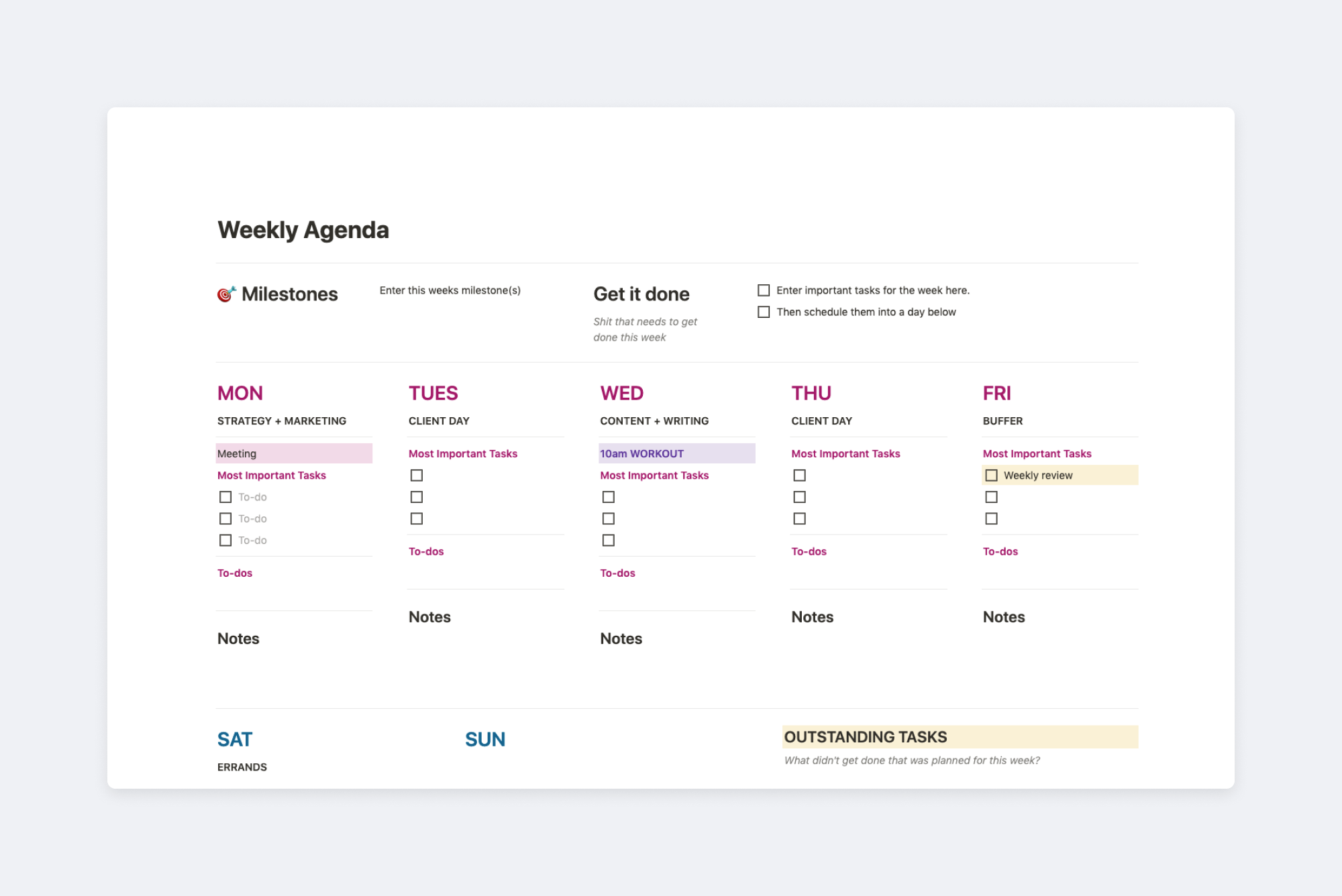The width and height of the screenshot is (1342, 896).
Task: Click the Meeting highlight on MON
Action: [x=291, y=453]
